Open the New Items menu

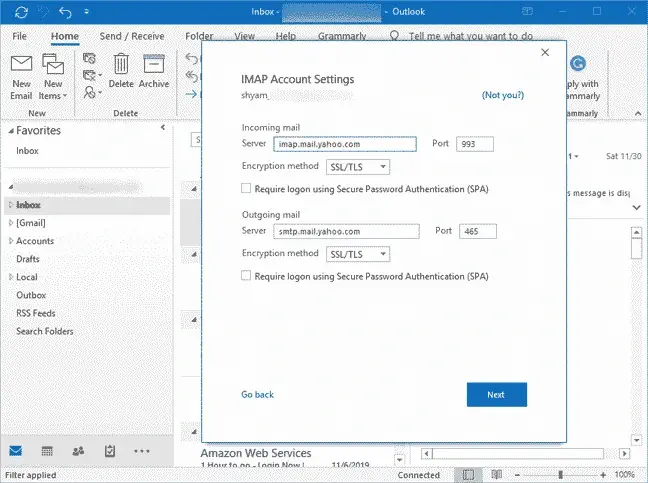point(53,78)
